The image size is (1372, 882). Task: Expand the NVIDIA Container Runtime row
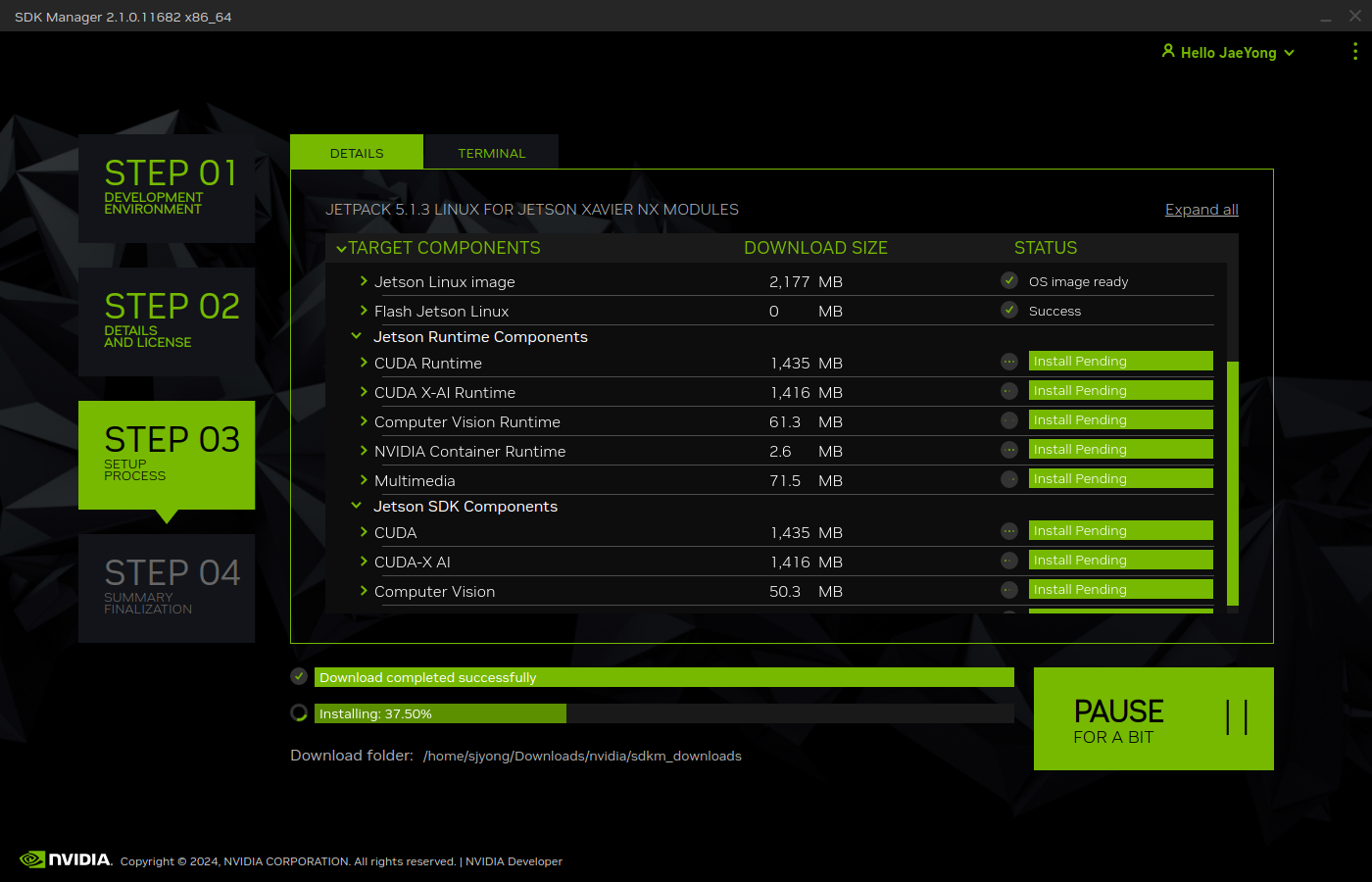coord(364,451)
